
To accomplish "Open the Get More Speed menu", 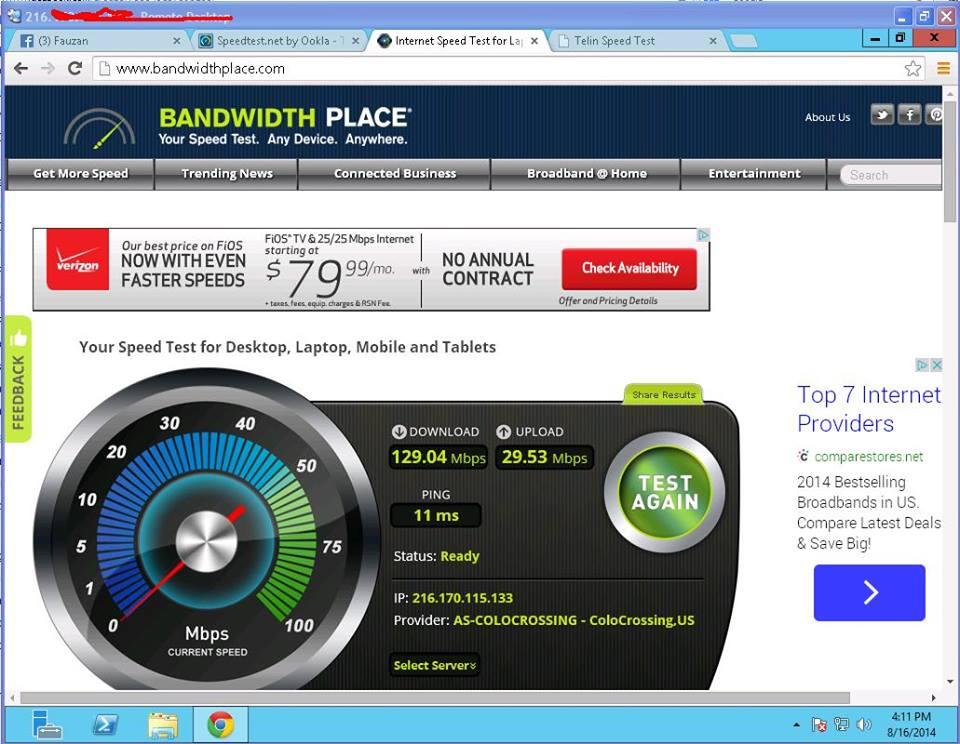I will pos(80,174).
